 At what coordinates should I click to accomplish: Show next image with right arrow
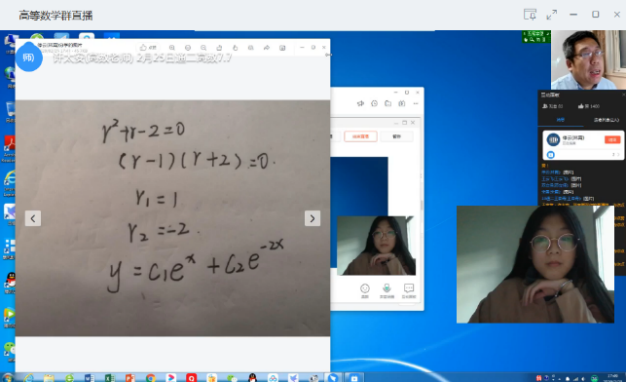[x=312, y=218]
